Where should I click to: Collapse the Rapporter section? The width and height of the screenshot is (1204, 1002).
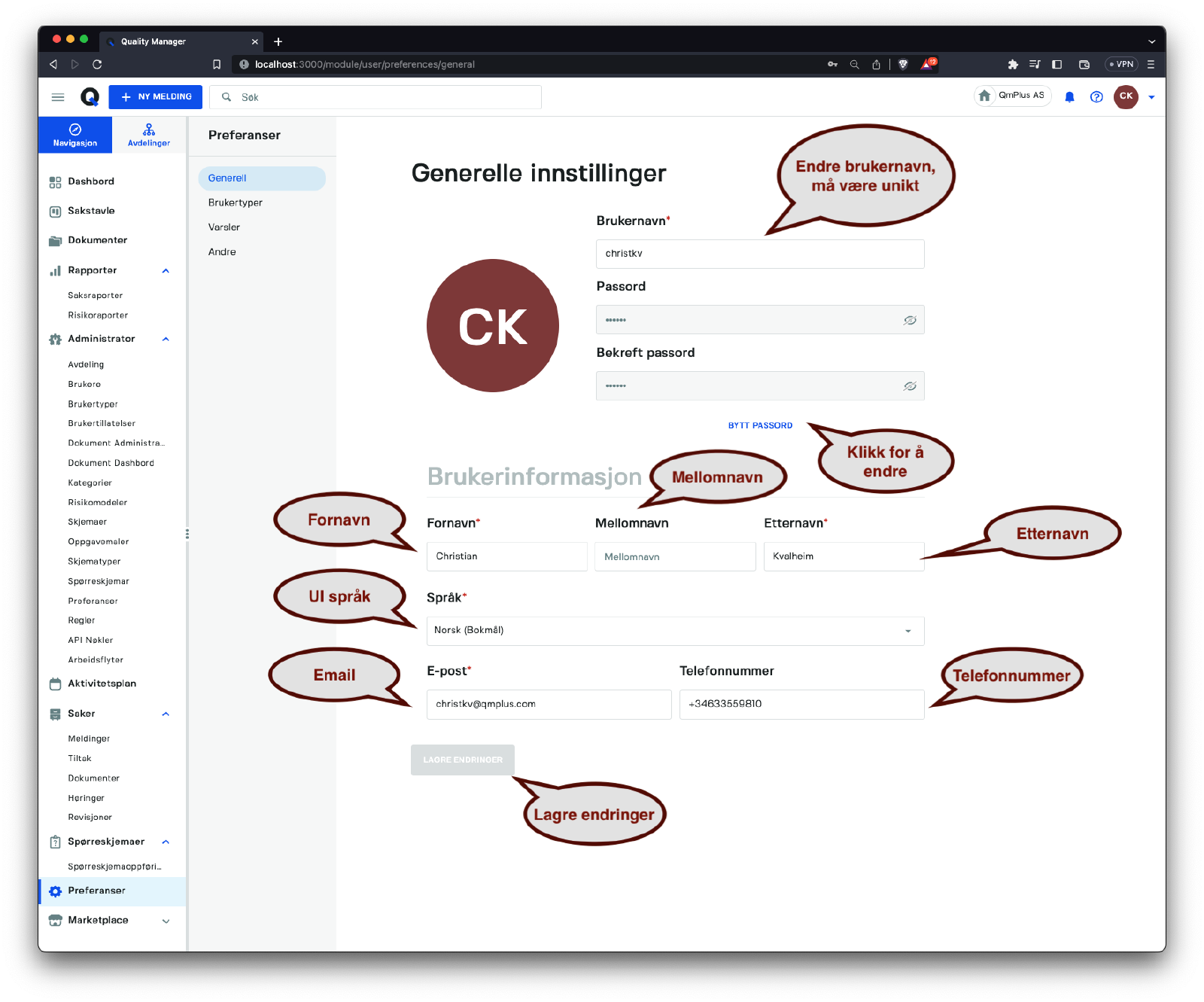[x=166, y=271]
